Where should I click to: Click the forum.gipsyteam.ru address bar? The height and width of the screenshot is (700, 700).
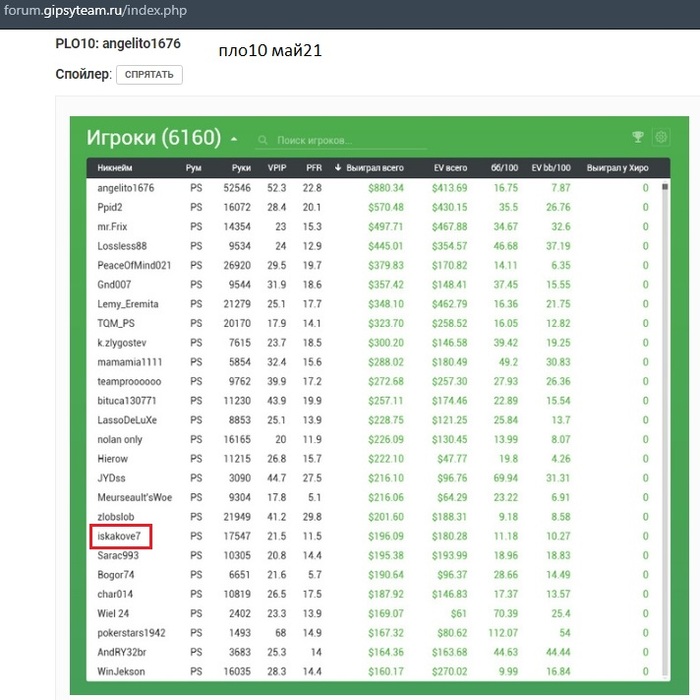[96, 11]
